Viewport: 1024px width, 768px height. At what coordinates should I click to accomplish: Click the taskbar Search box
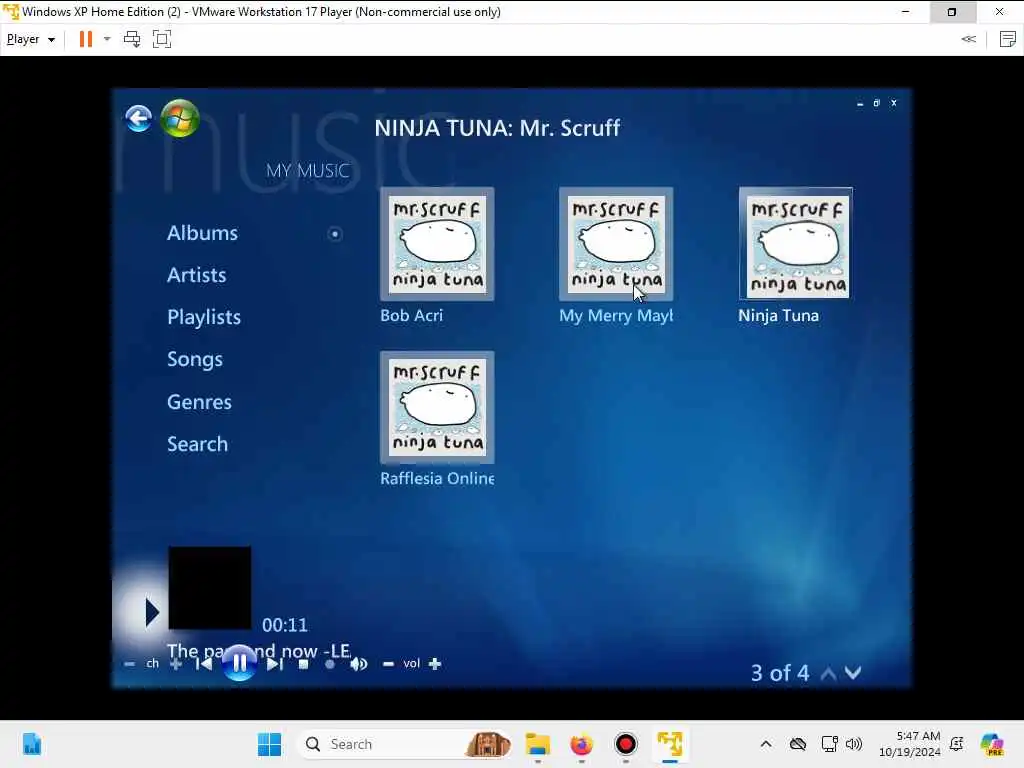click(x=404, y=744)
